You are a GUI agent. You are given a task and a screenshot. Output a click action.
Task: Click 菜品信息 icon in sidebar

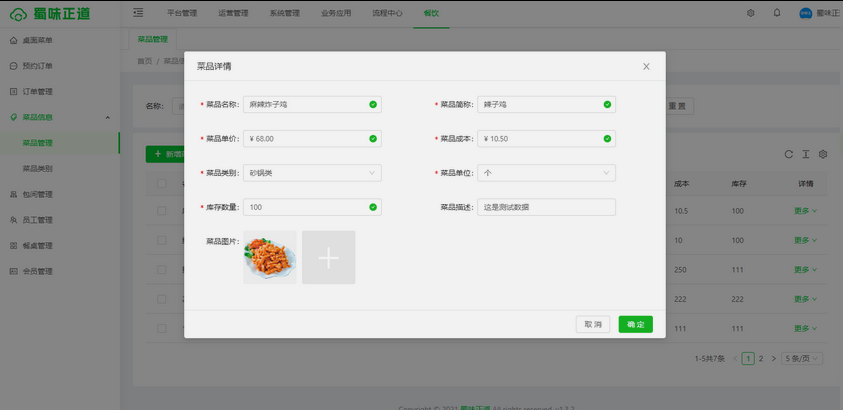coord(14,117)
